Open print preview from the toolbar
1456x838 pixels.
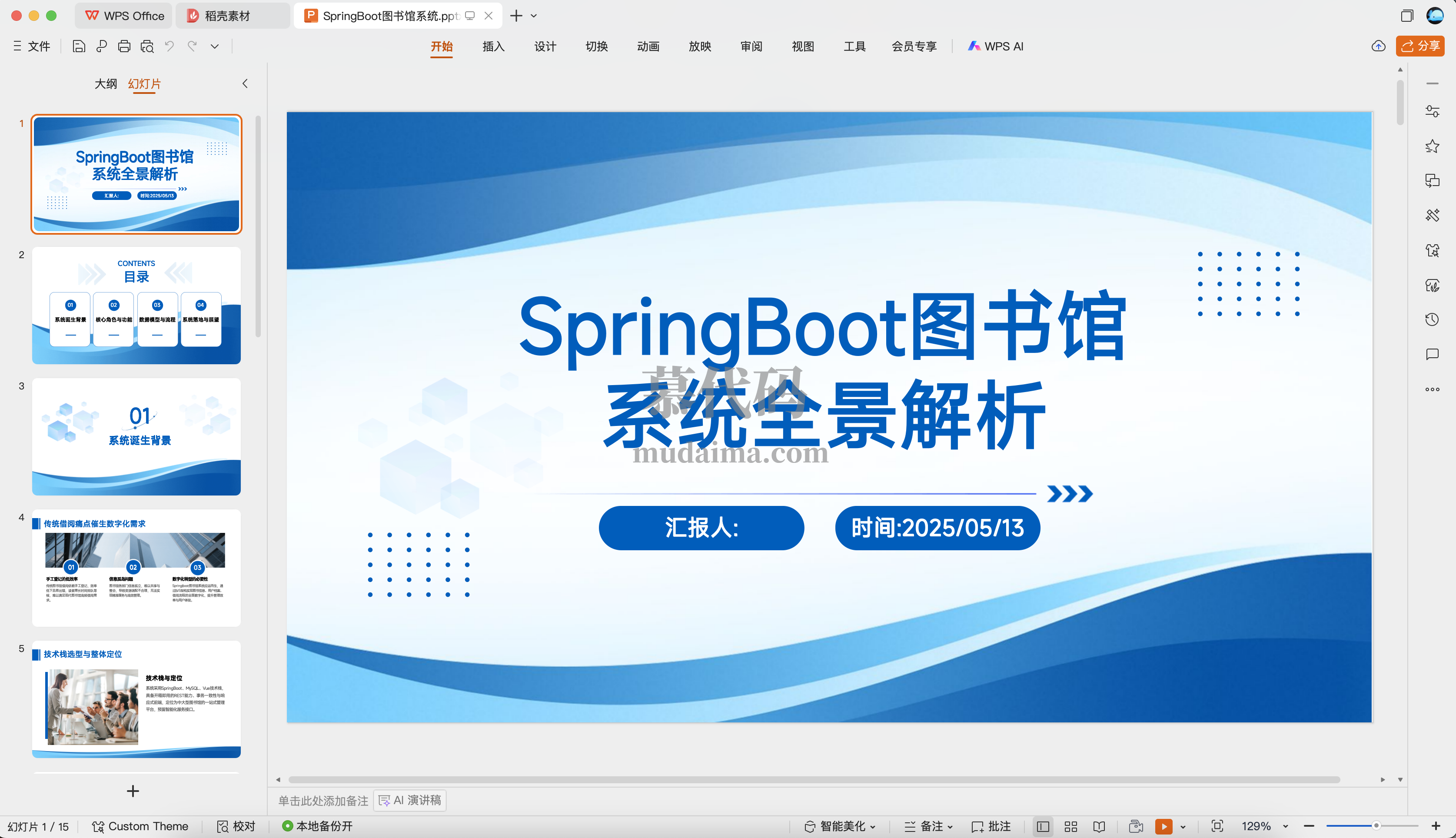click(x=147, y=46)
